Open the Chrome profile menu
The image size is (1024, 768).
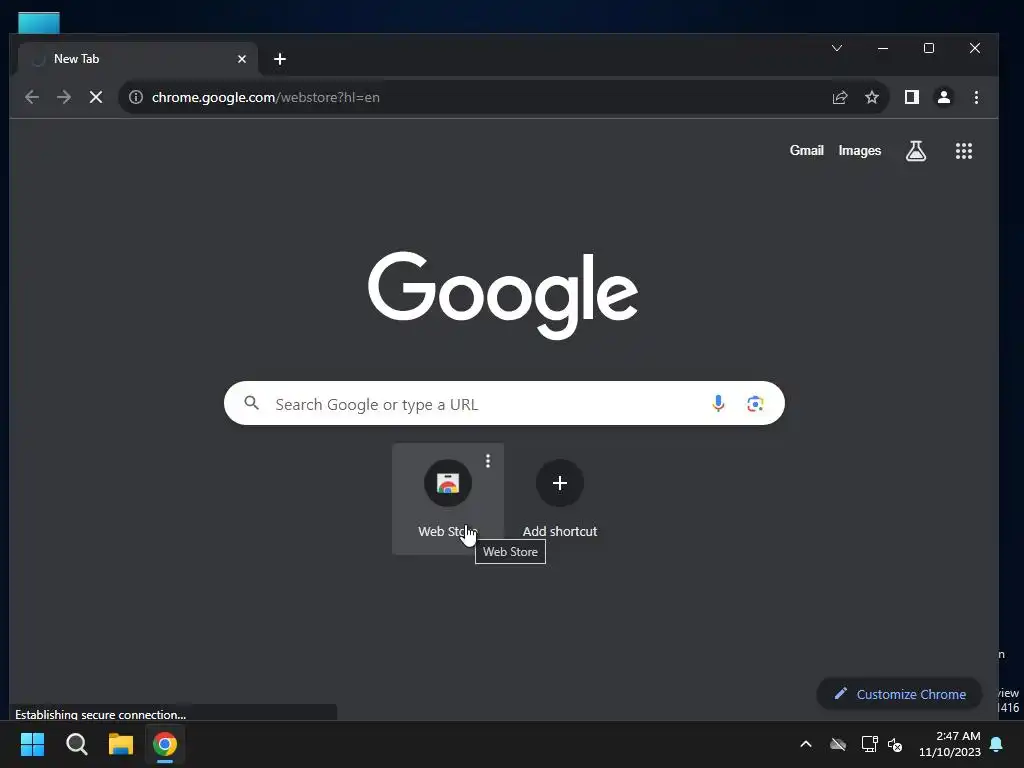(944, 97)
